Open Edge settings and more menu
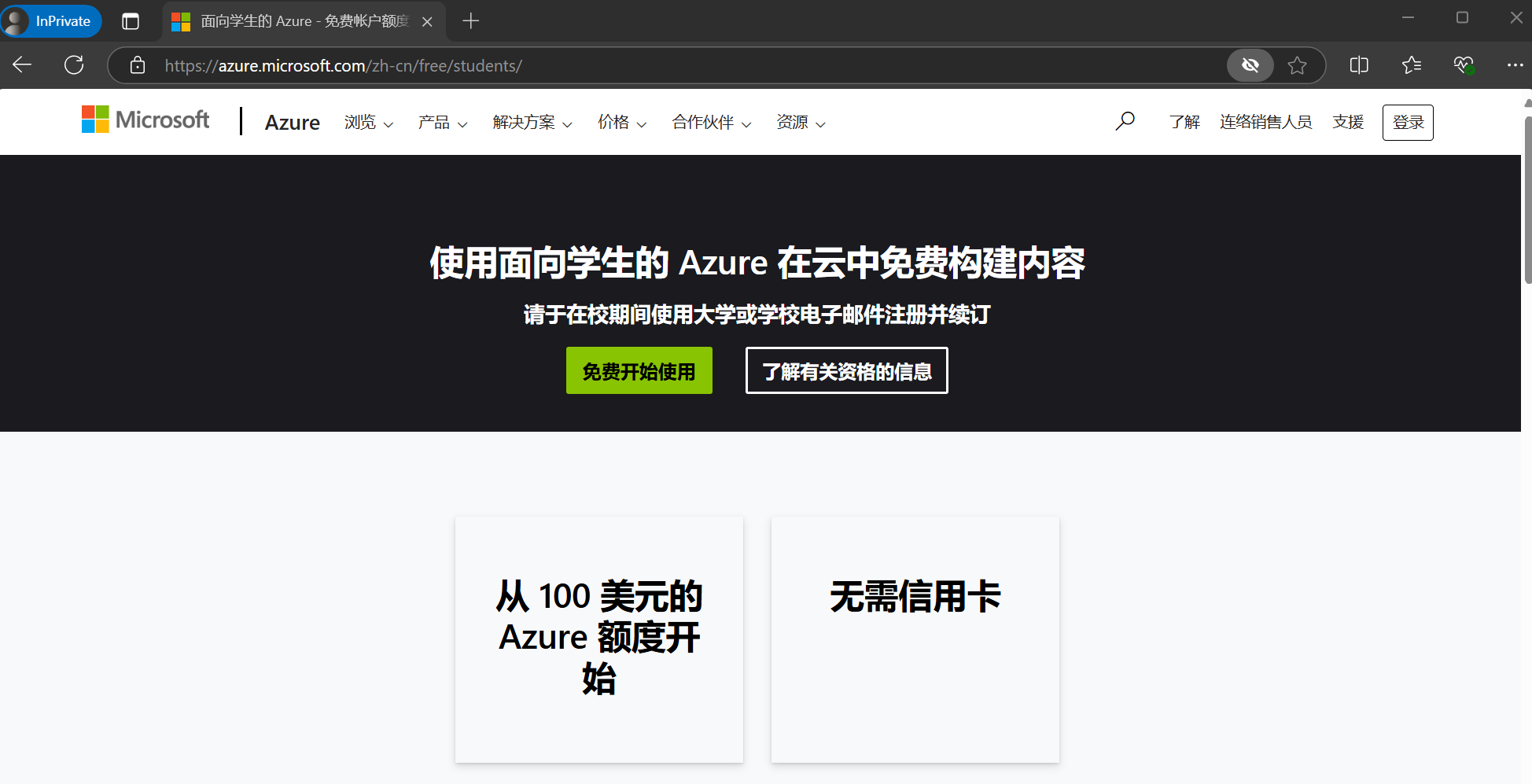This screenshot has width=1532, height=784. [1515, 65]
